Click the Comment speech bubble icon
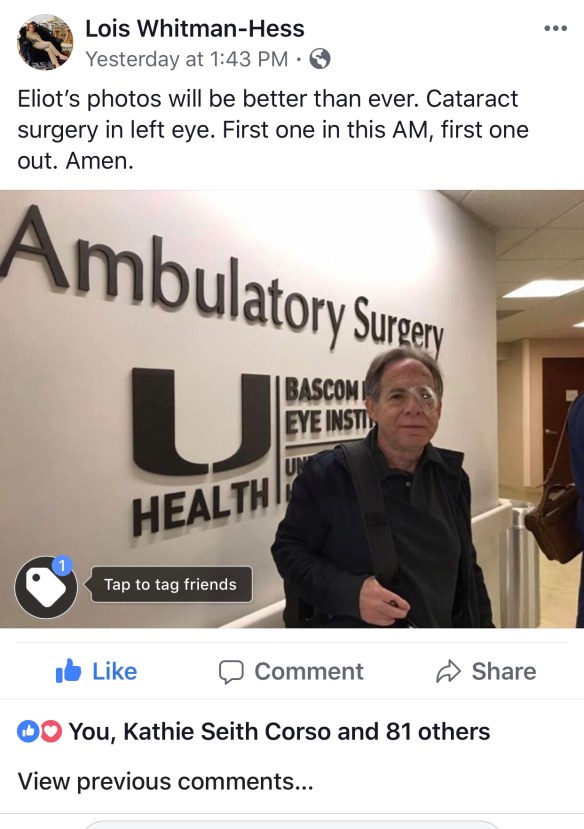 231,671
